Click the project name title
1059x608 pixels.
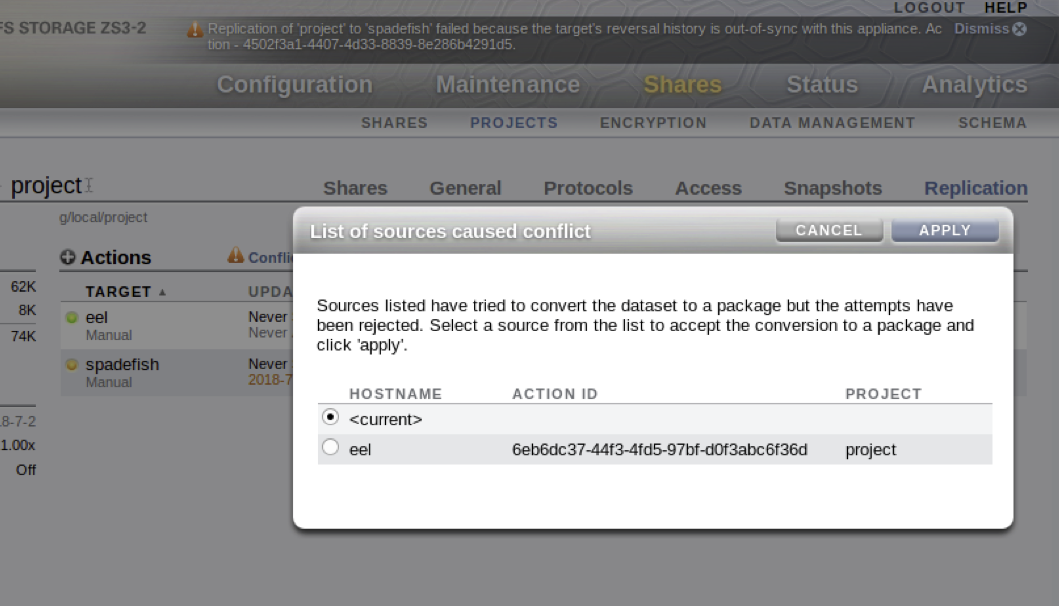[46, 185]
